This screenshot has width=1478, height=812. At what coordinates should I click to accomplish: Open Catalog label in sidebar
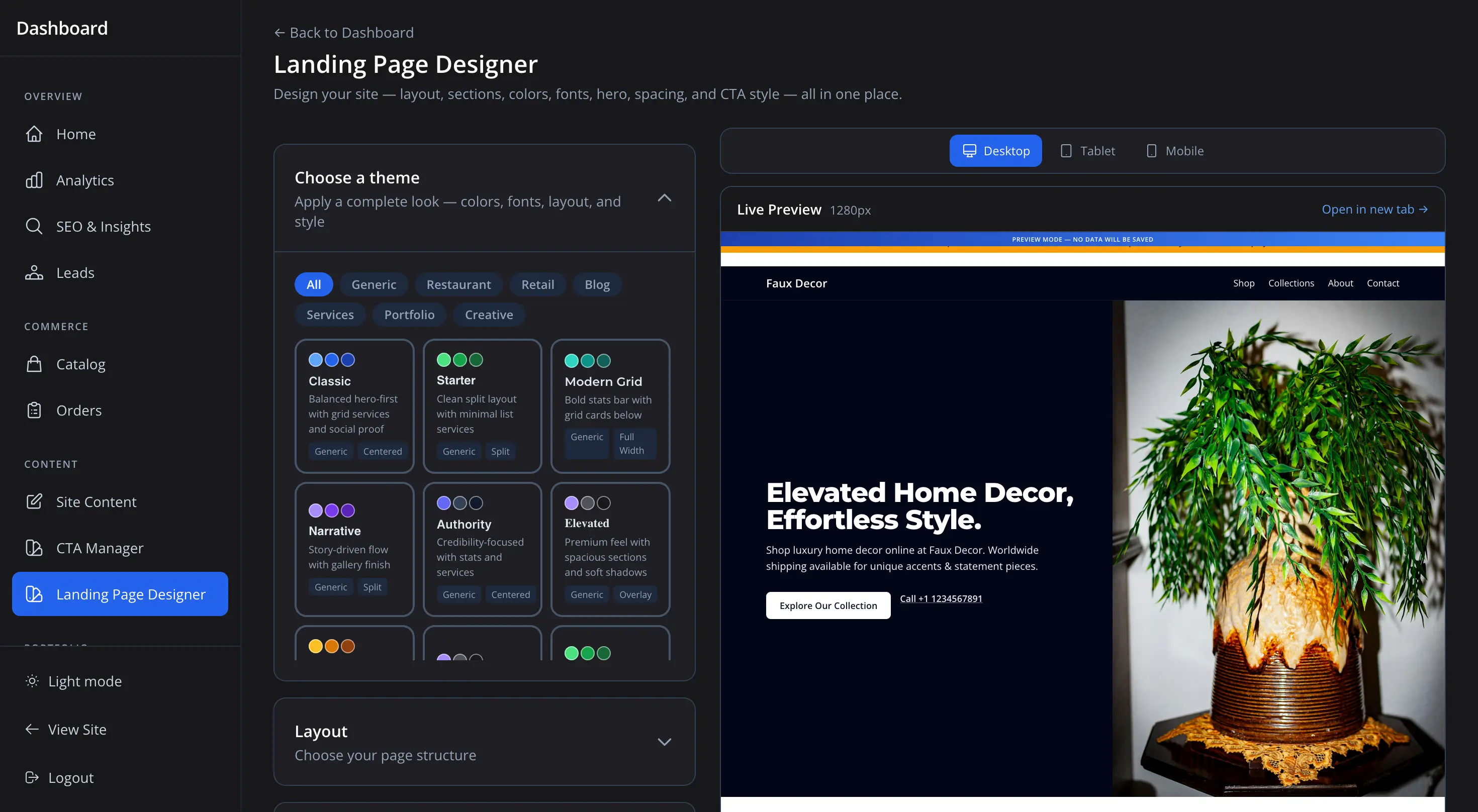click(x=81, y=364)
